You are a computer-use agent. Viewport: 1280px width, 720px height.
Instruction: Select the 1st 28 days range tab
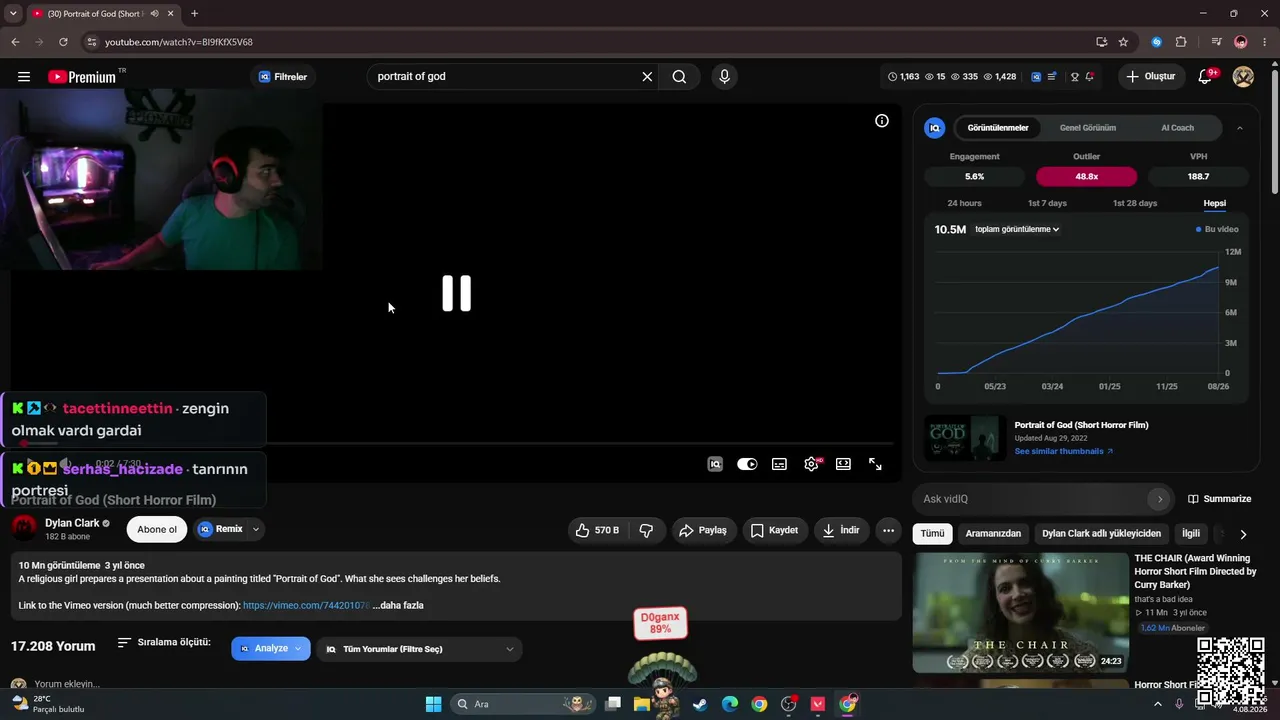(1135, 203)
